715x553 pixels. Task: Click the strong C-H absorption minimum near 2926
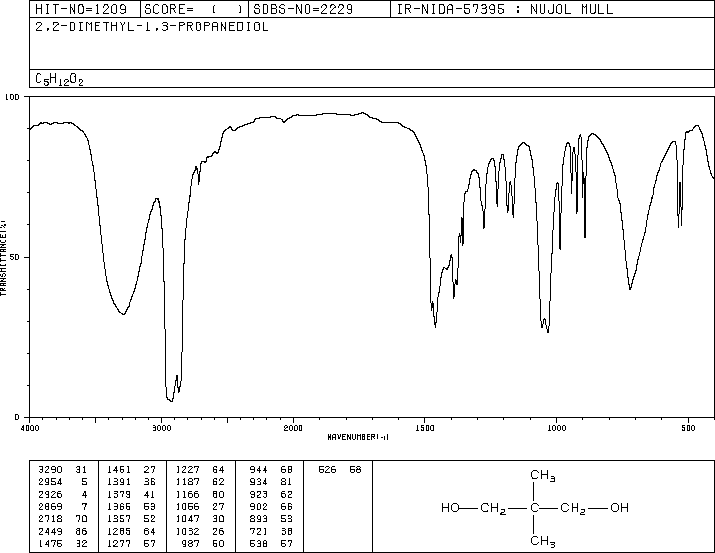point(171,401)
